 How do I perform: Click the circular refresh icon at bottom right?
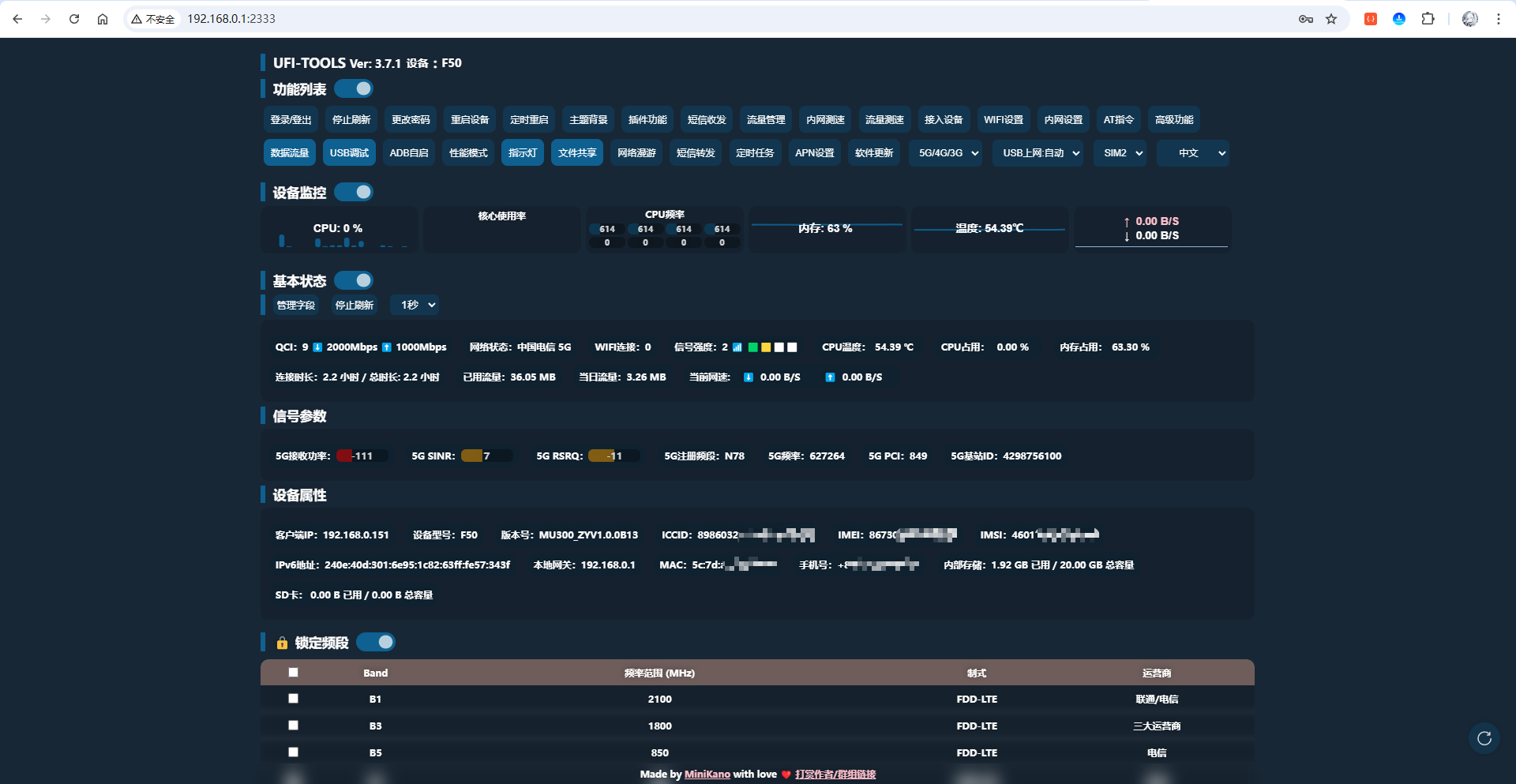[1484, 738]
